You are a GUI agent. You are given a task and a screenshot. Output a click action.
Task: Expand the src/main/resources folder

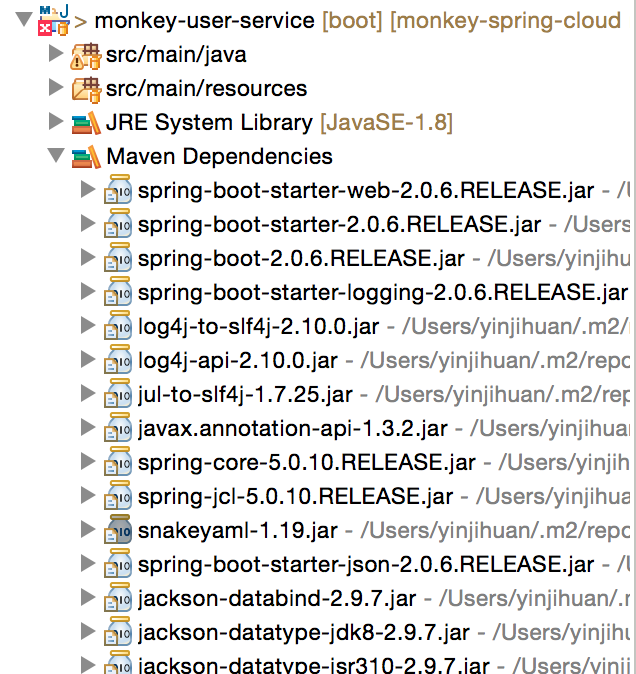click(56, 87)
